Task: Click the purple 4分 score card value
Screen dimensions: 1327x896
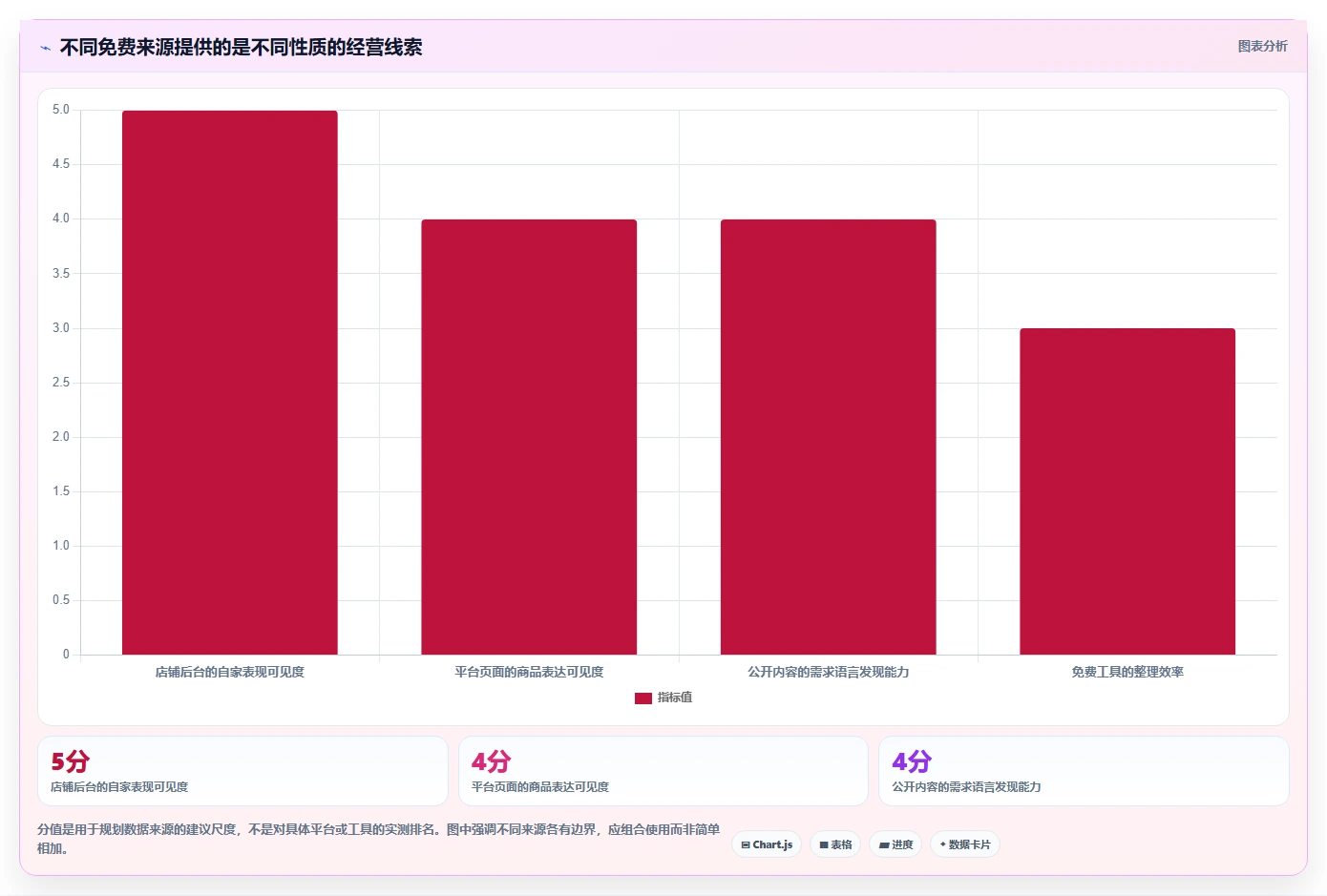Action: pos(912,761)
